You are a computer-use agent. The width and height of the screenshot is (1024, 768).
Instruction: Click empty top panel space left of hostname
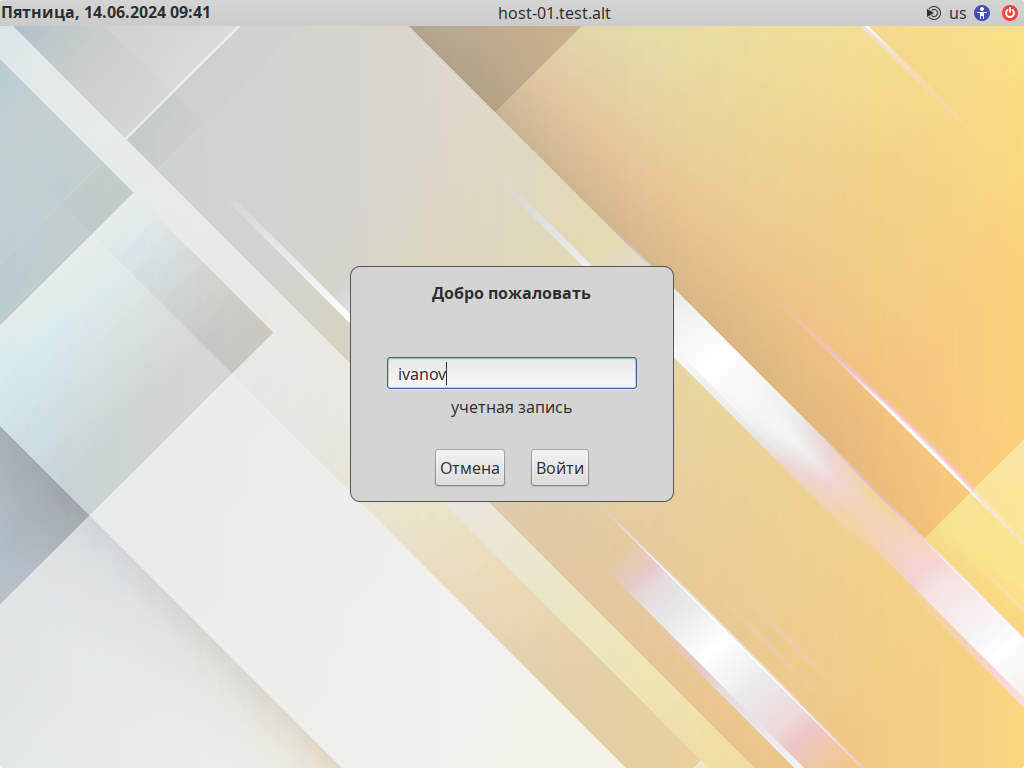pyautogui.click(x=350, y=13)
